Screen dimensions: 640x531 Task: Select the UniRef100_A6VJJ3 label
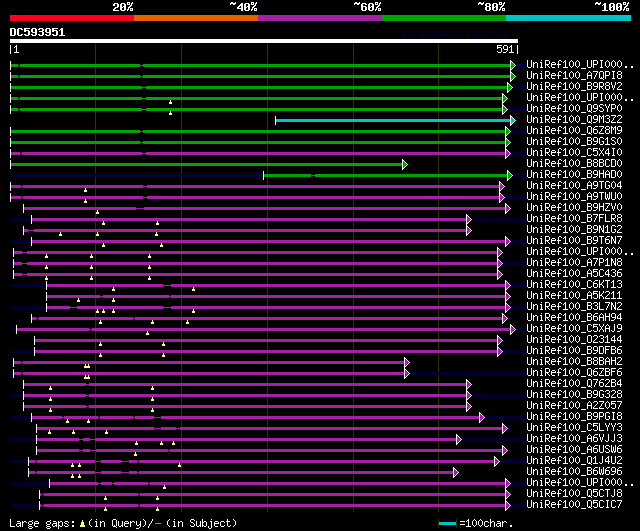574,439
